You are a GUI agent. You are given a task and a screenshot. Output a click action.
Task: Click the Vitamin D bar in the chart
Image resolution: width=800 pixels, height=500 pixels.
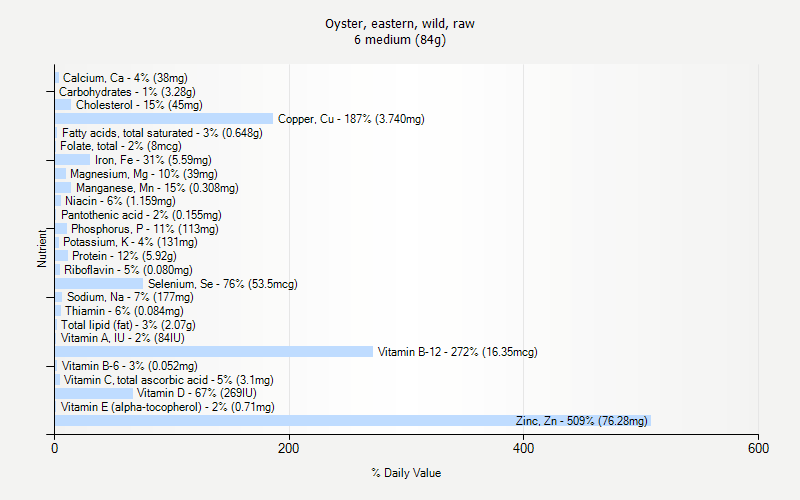[x=94, y=393]
